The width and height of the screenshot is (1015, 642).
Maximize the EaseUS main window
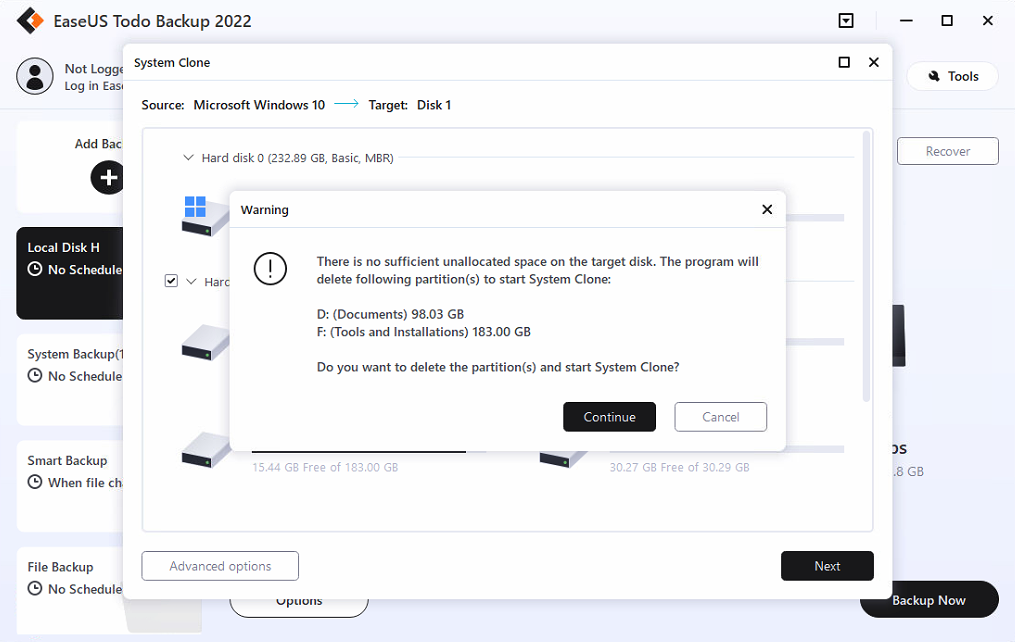946,21
